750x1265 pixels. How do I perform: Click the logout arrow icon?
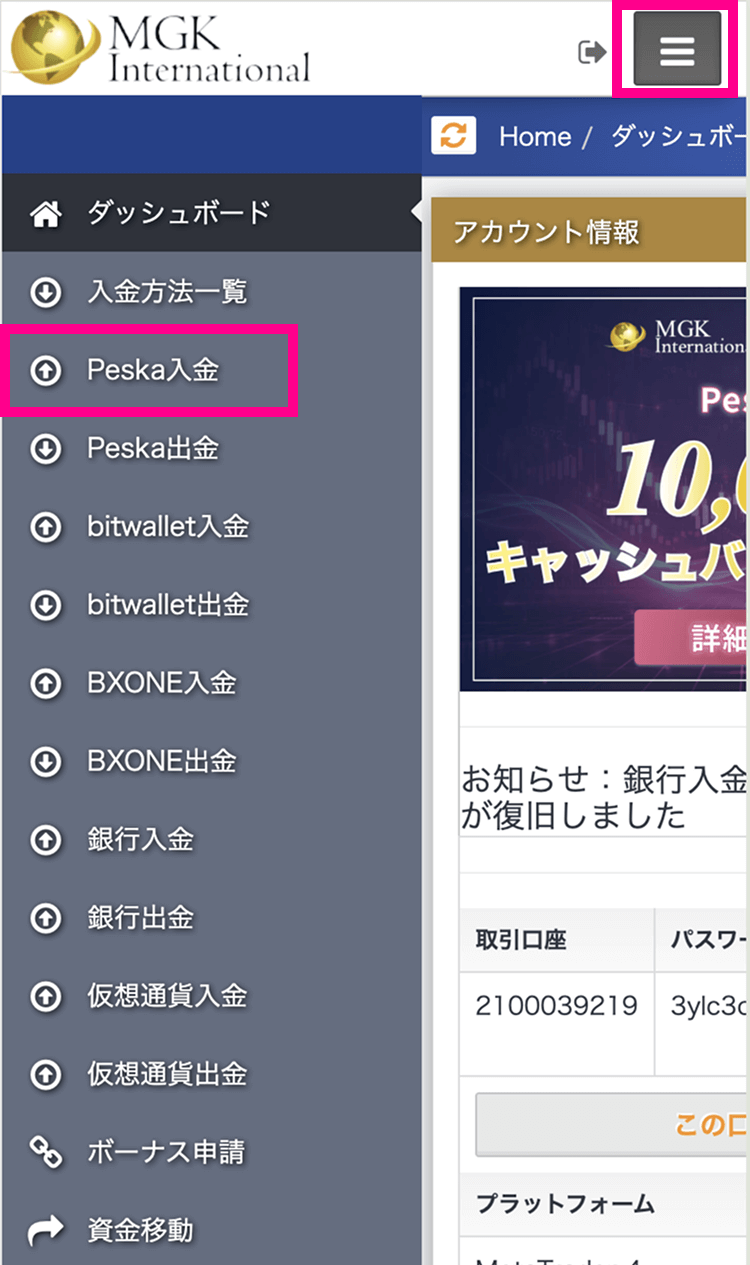point(593,52)
